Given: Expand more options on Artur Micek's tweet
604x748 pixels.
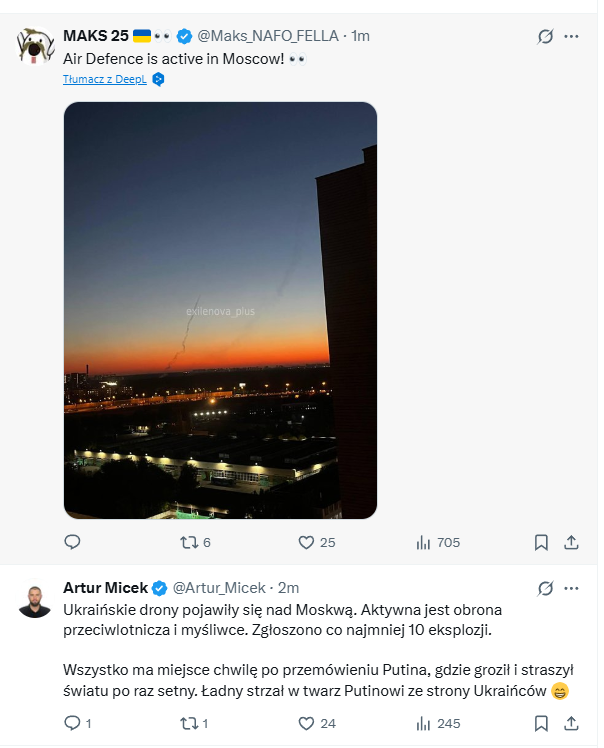Looking at the screenshot, I should 572,588.
